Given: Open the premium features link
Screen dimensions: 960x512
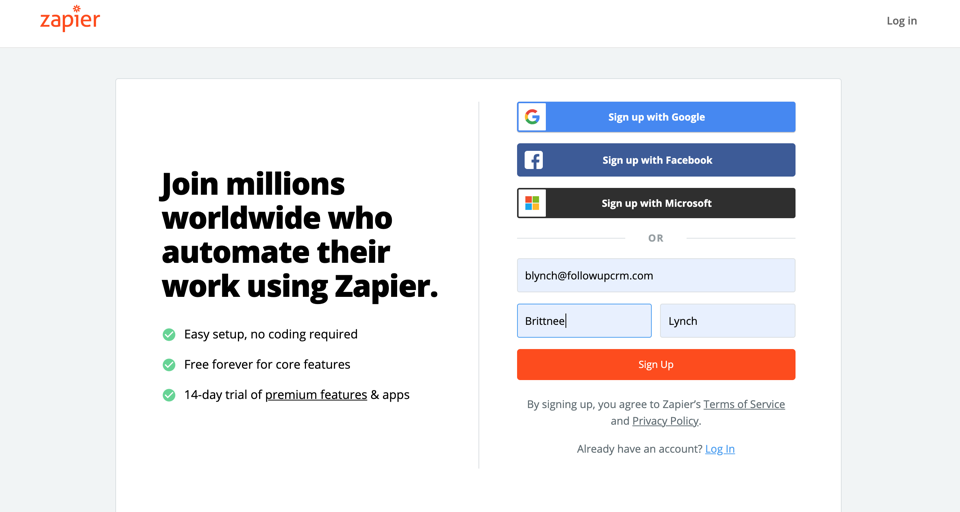Looking at the screenshot, I should pos(316,395).
